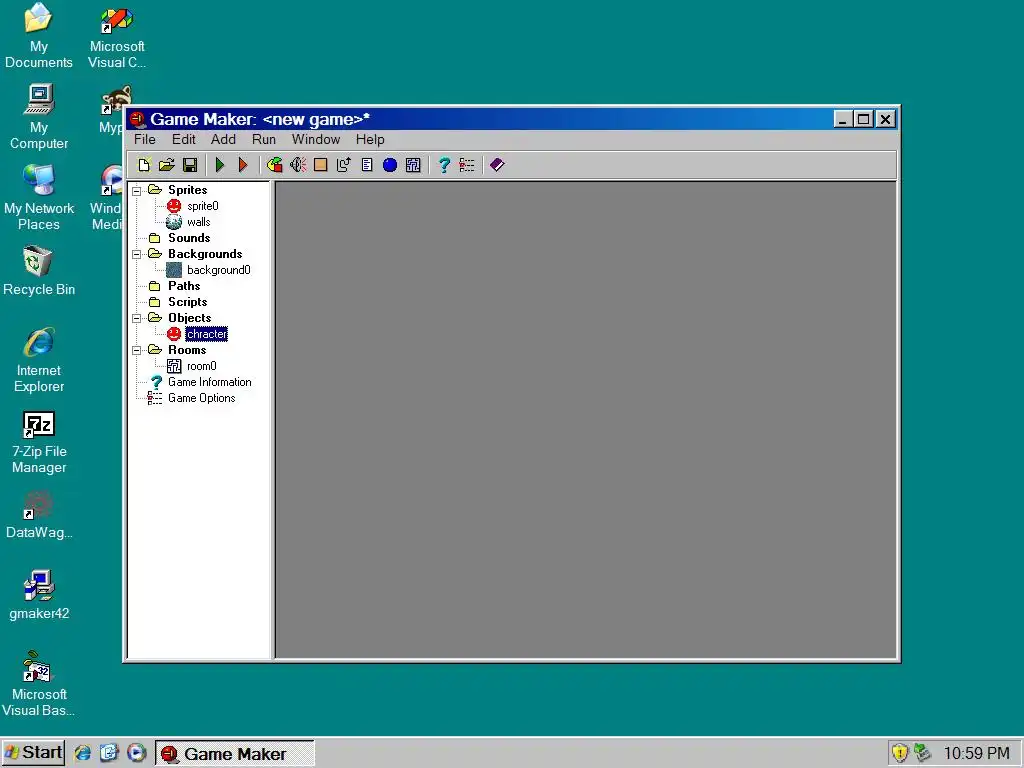Minimize the Game Maker window

point(843,120)
